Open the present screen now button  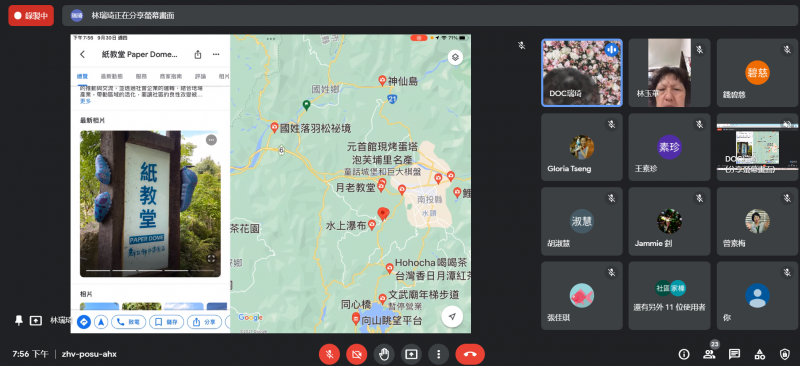coord(411,354)
